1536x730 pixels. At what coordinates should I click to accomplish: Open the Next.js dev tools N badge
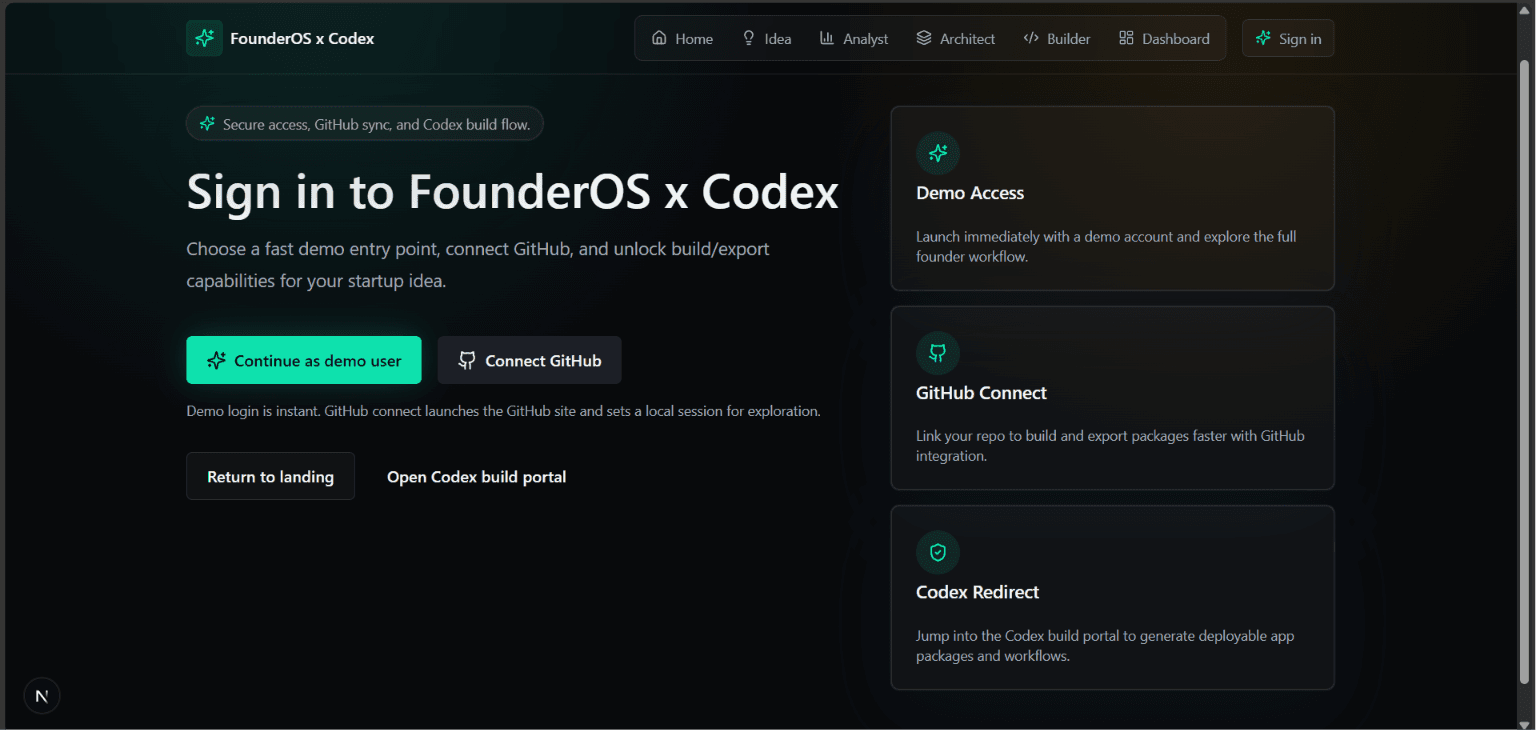pyautogui.click(x=42, y=696)
